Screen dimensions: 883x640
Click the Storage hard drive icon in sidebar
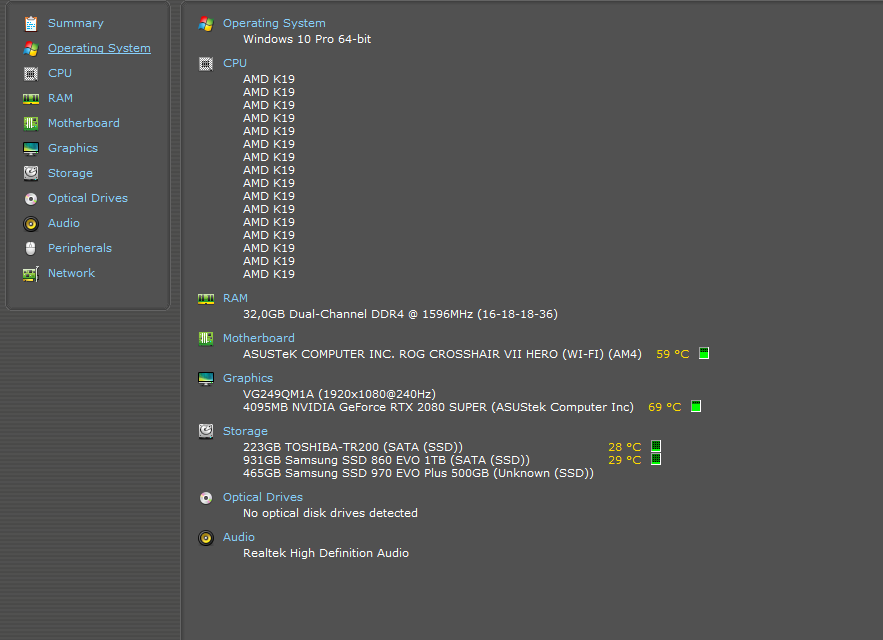tap(31, 174)
